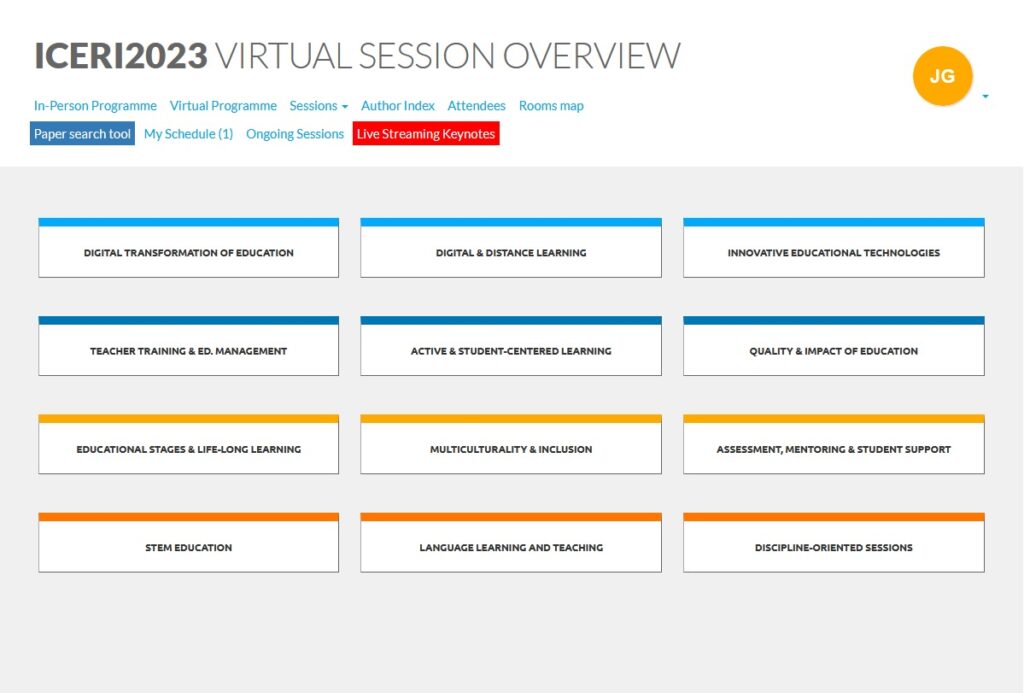The image size is (1024, 693).
Task: Click the Paper search tool button
Action: coord(82,133)
